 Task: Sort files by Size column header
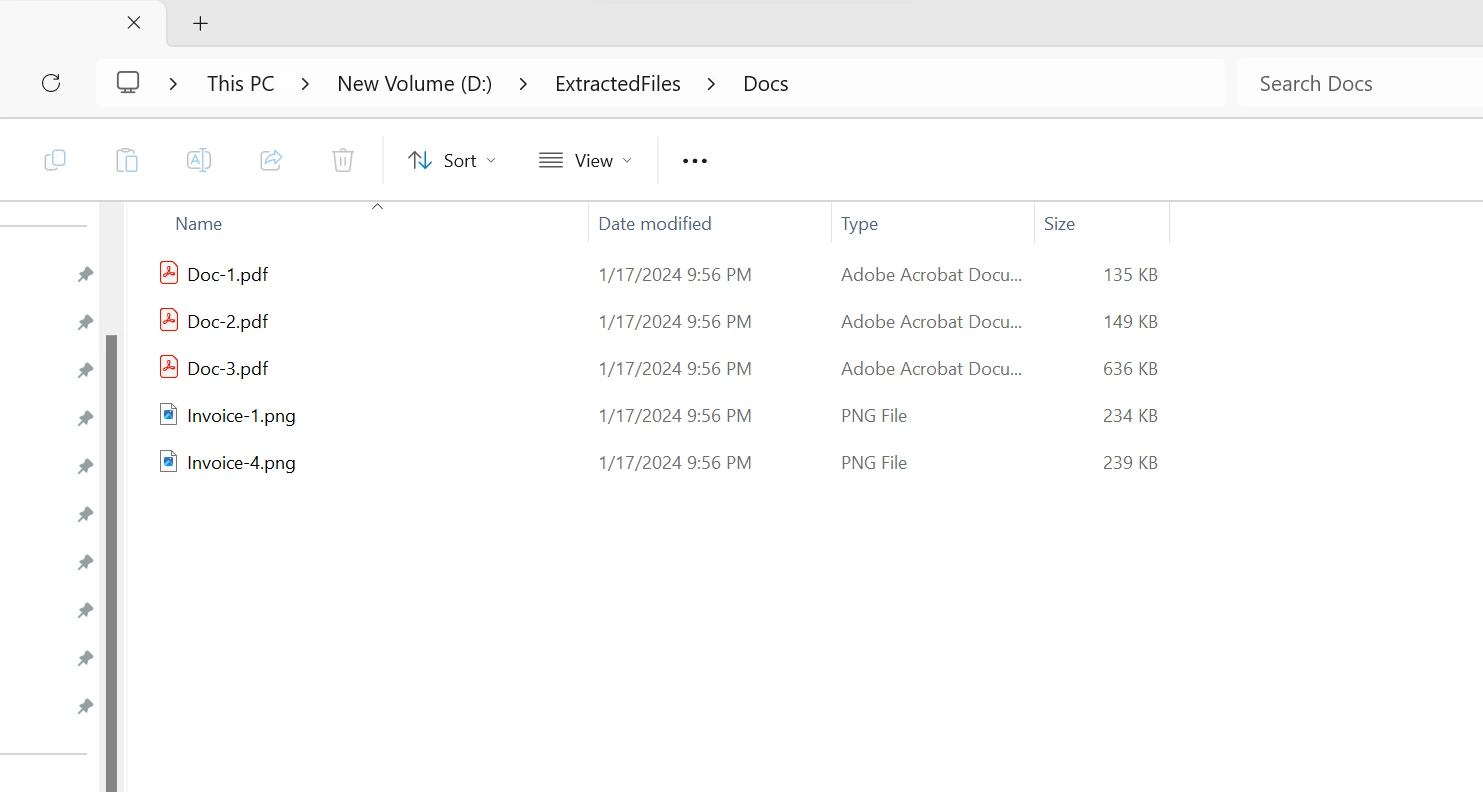click(x=1059, y=224)
